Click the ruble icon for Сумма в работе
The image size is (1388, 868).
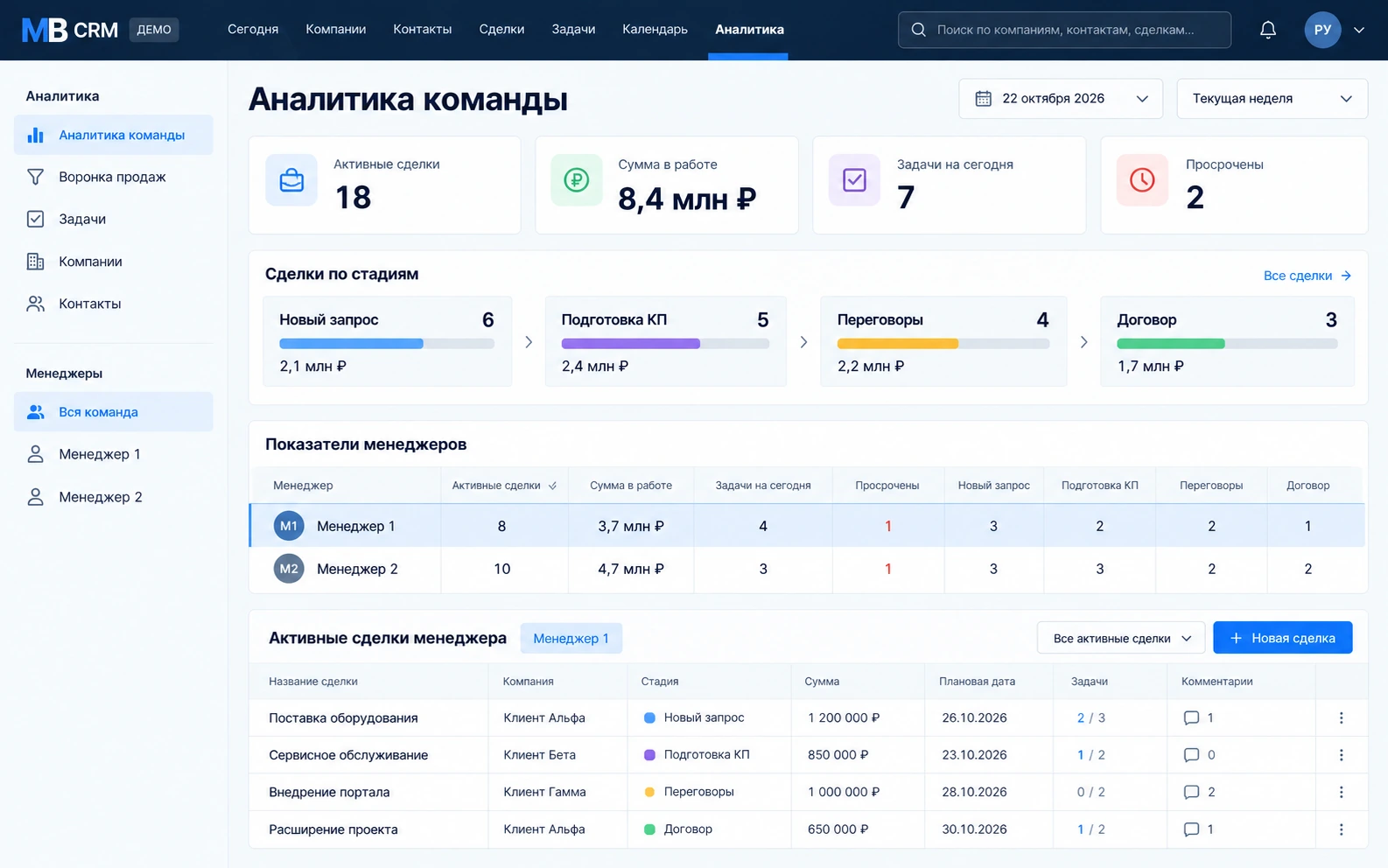click(576, 180)
